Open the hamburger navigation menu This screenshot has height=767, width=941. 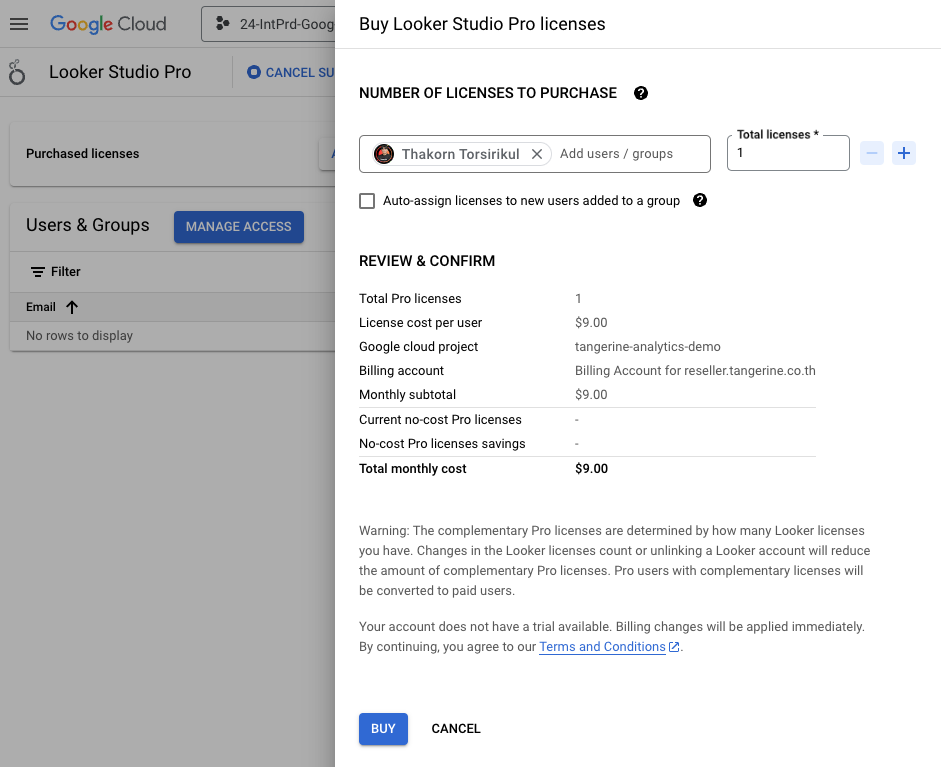coord(19,24)
